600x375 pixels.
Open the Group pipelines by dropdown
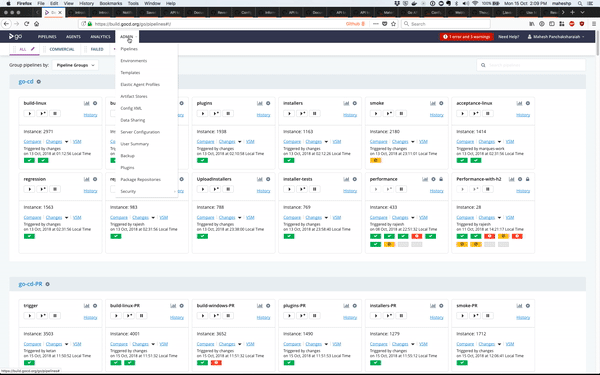click(x=75, y=65)
